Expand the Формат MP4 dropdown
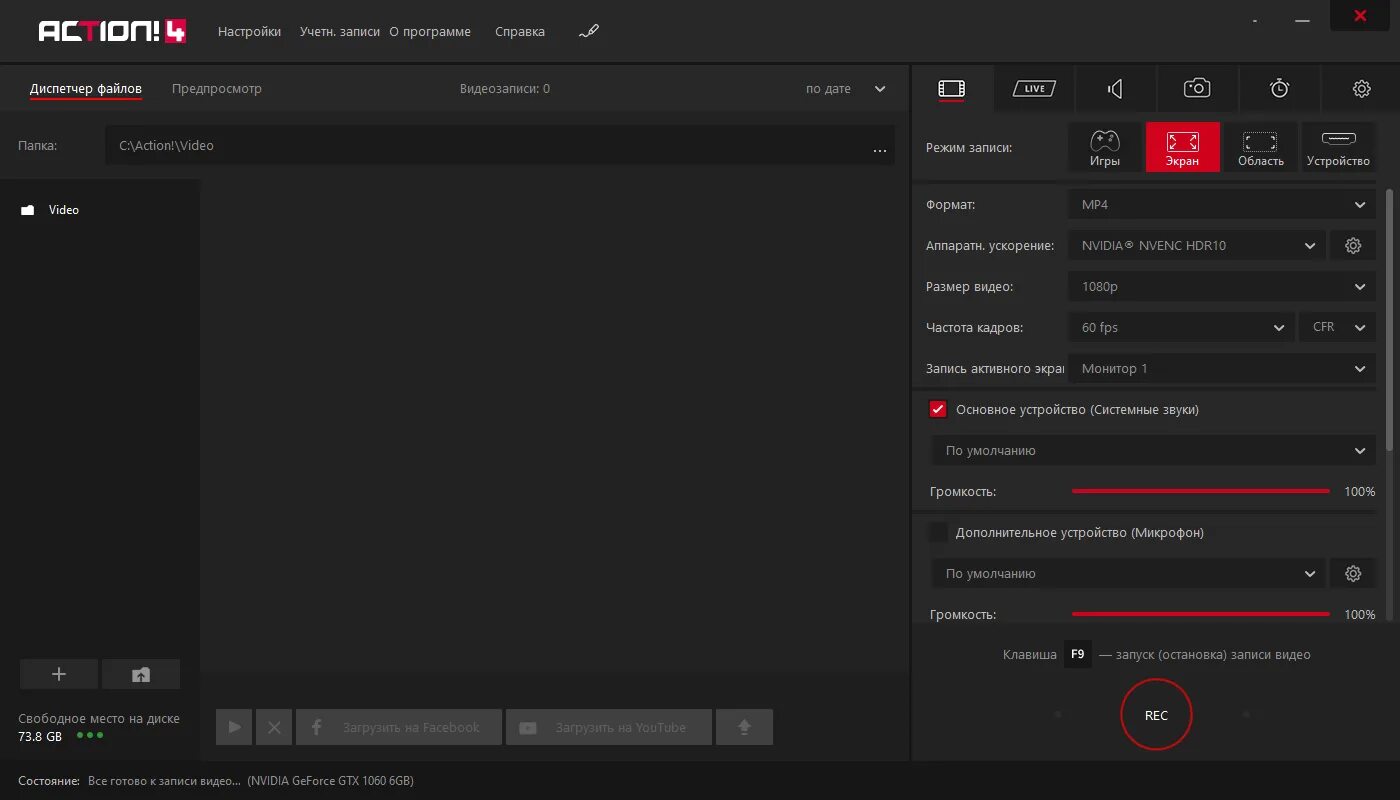 [1222, 204]
